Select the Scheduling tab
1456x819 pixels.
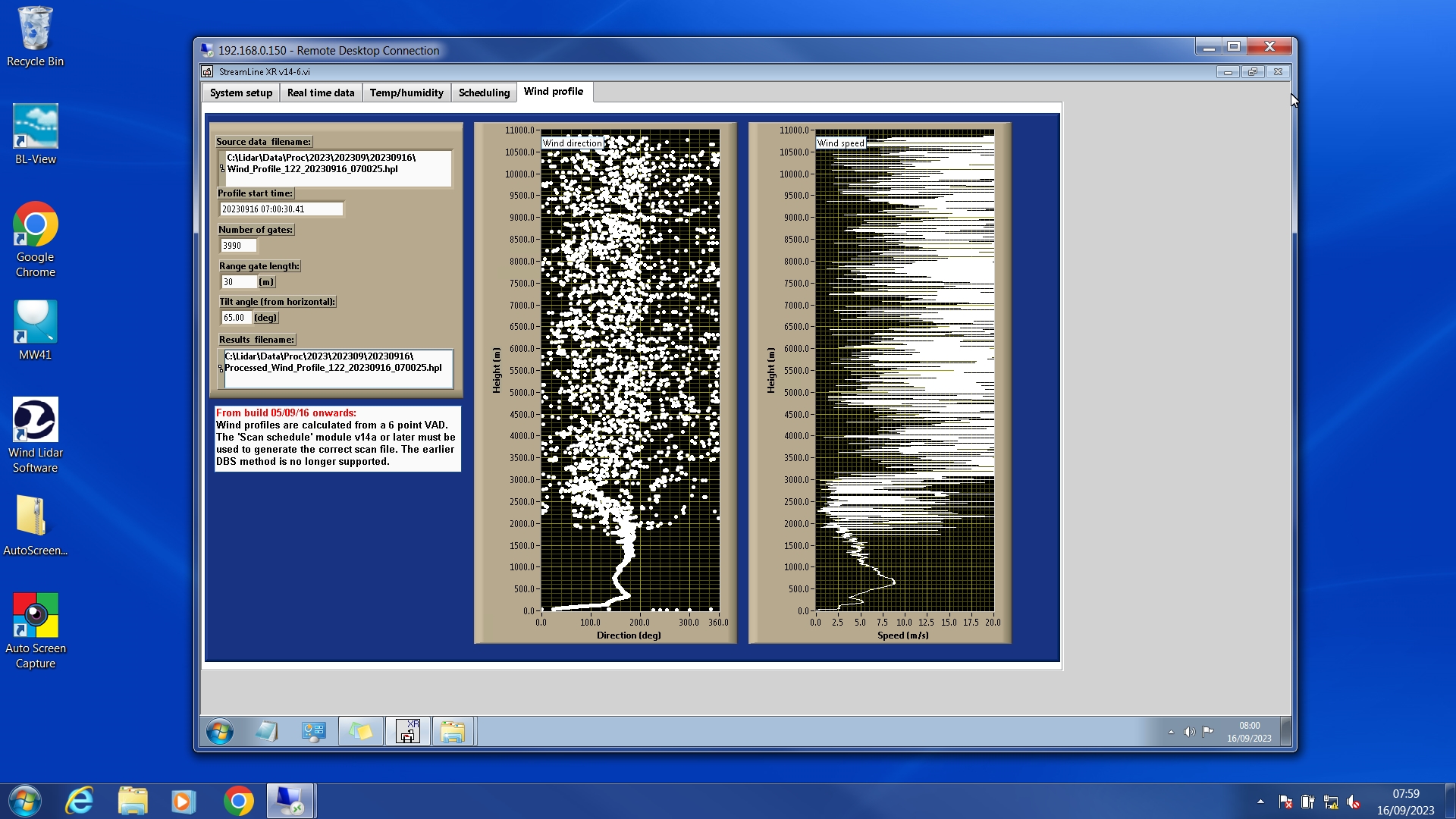point(484,93)
